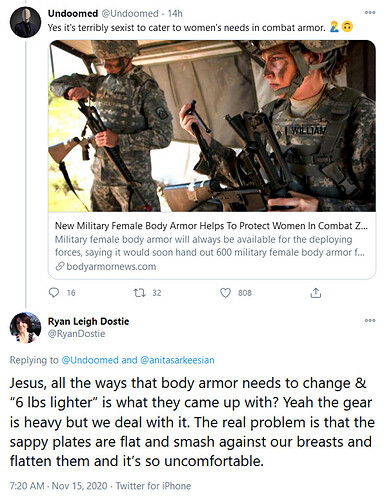The width and height of the screenshot is (386, 499).
Task: Click the 7:20 AM Nov 15, 2020 timestamp
Action: pyautogui.click(x=59, y=486)
